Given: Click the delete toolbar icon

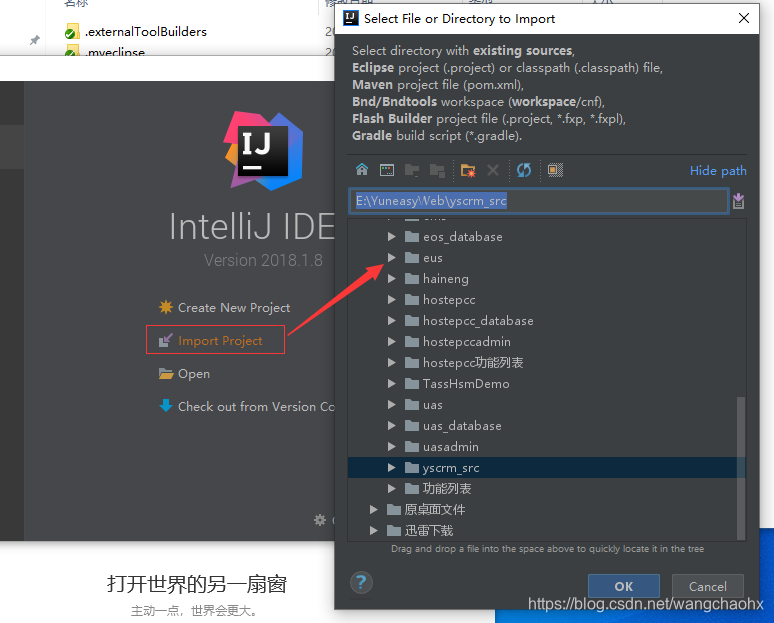Looking at the screenshot, I should point(493,170).
